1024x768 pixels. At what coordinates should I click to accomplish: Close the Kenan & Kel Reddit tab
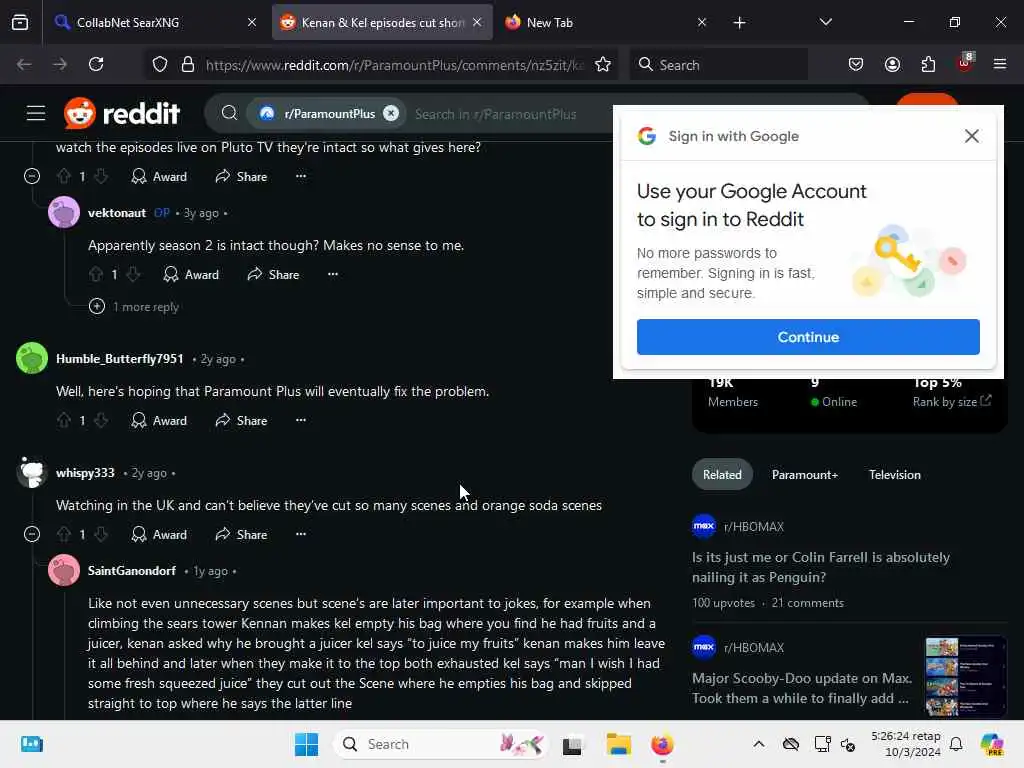point(477,22)
